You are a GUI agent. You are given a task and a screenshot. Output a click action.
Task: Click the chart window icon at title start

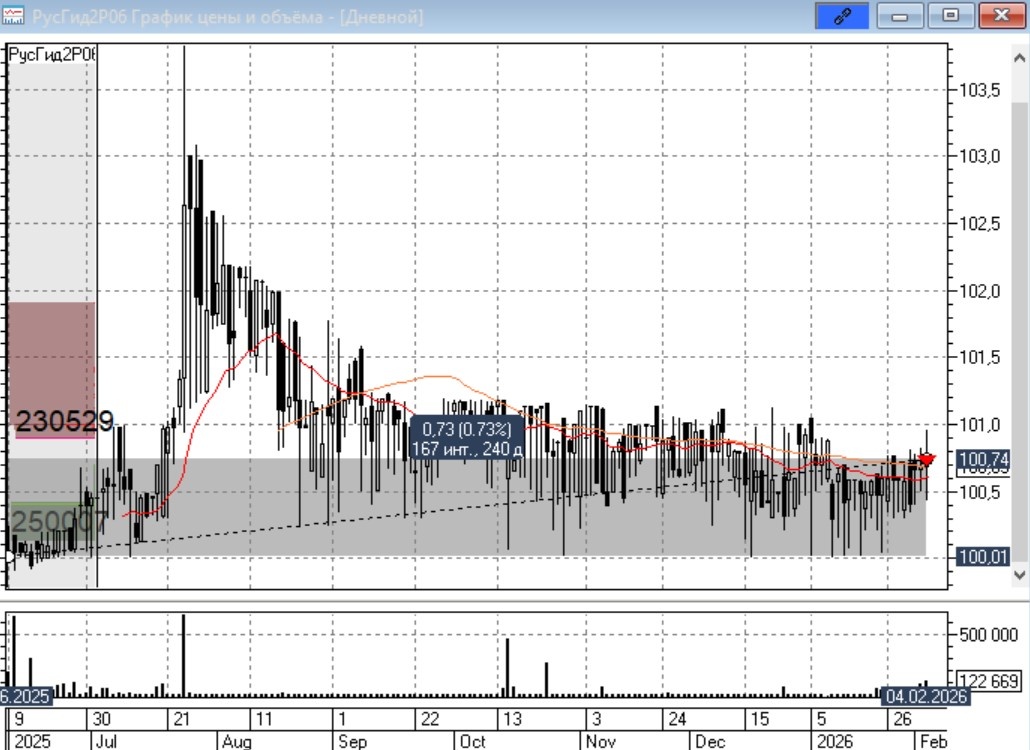pyautogui.click(x=12, y=16)
